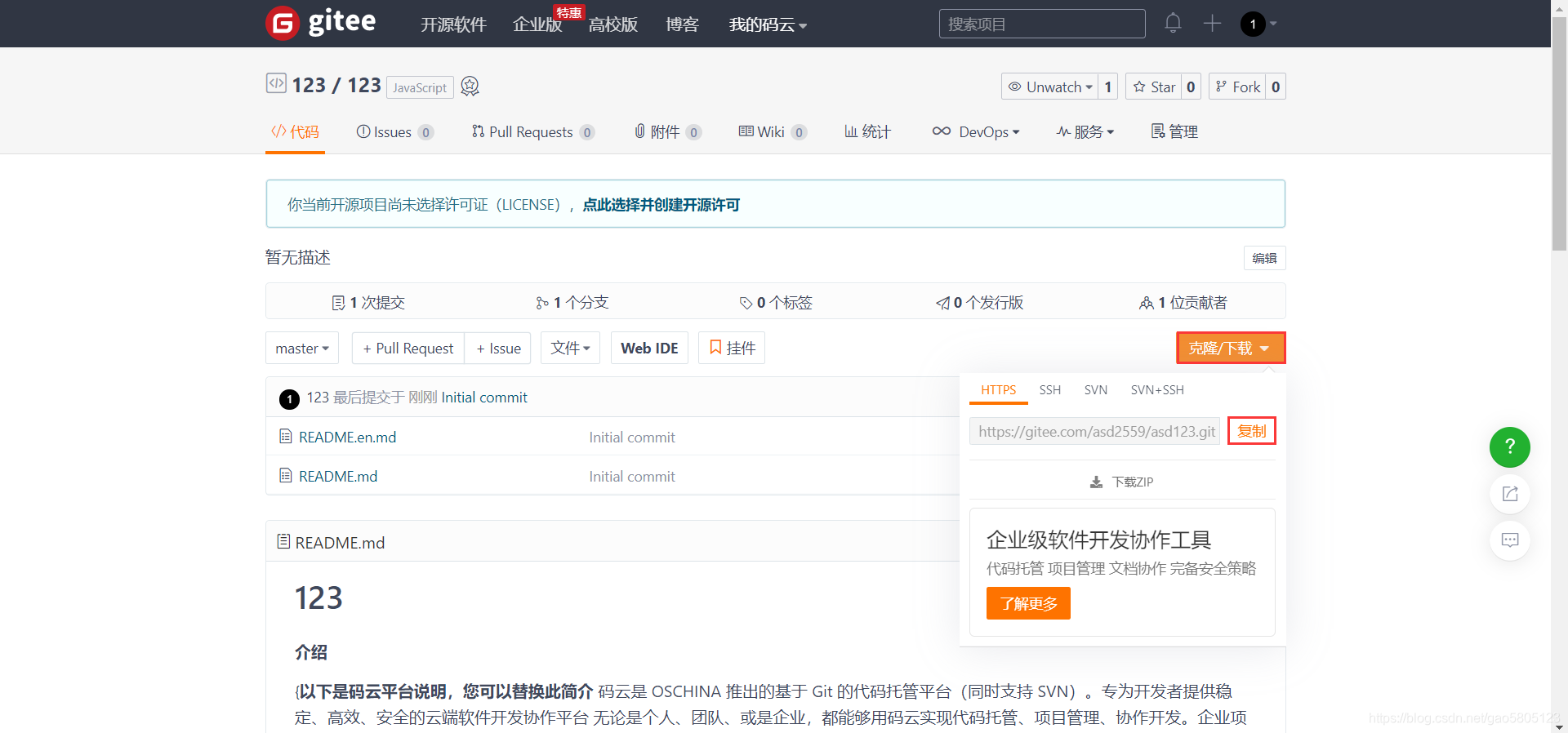Screen dimensions: 1568x733
Task: Click 博客 in the top navigation
Action: [x=682, y=24]
